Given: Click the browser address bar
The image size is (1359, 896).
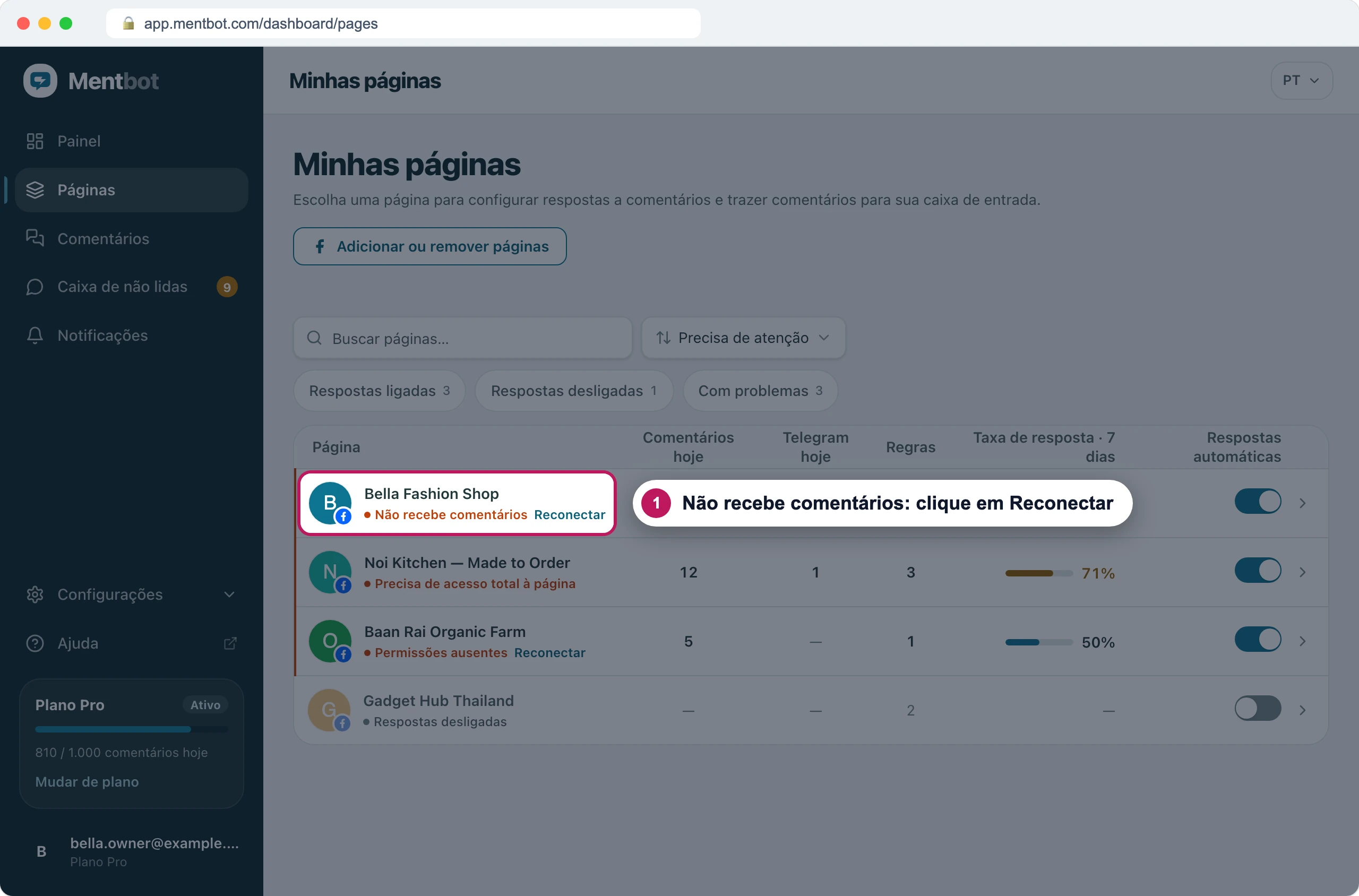Looking at the screenshot, I should pos(403,23).
